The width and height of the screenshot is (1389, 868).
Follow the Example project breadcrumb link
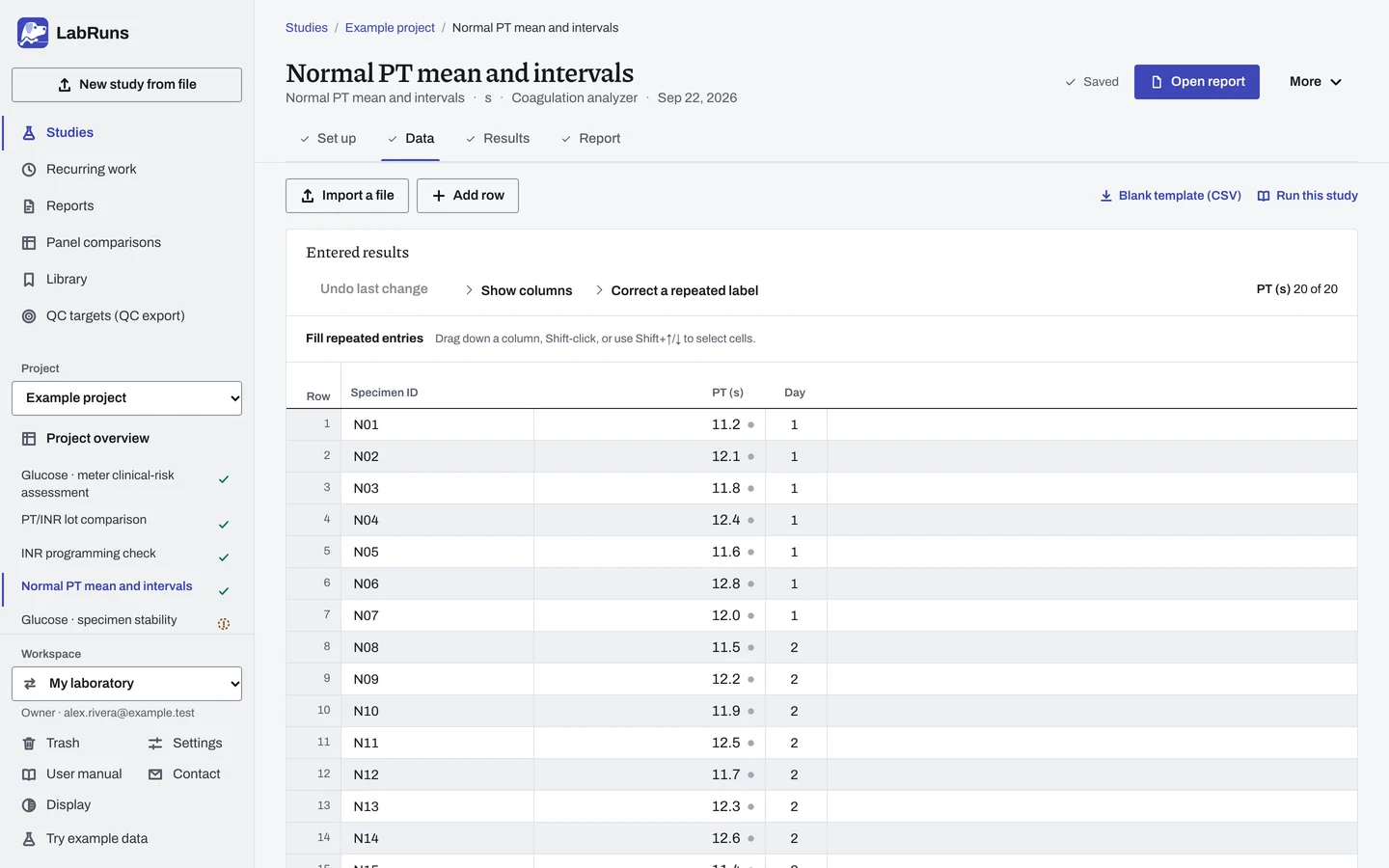tap(390, 28)
